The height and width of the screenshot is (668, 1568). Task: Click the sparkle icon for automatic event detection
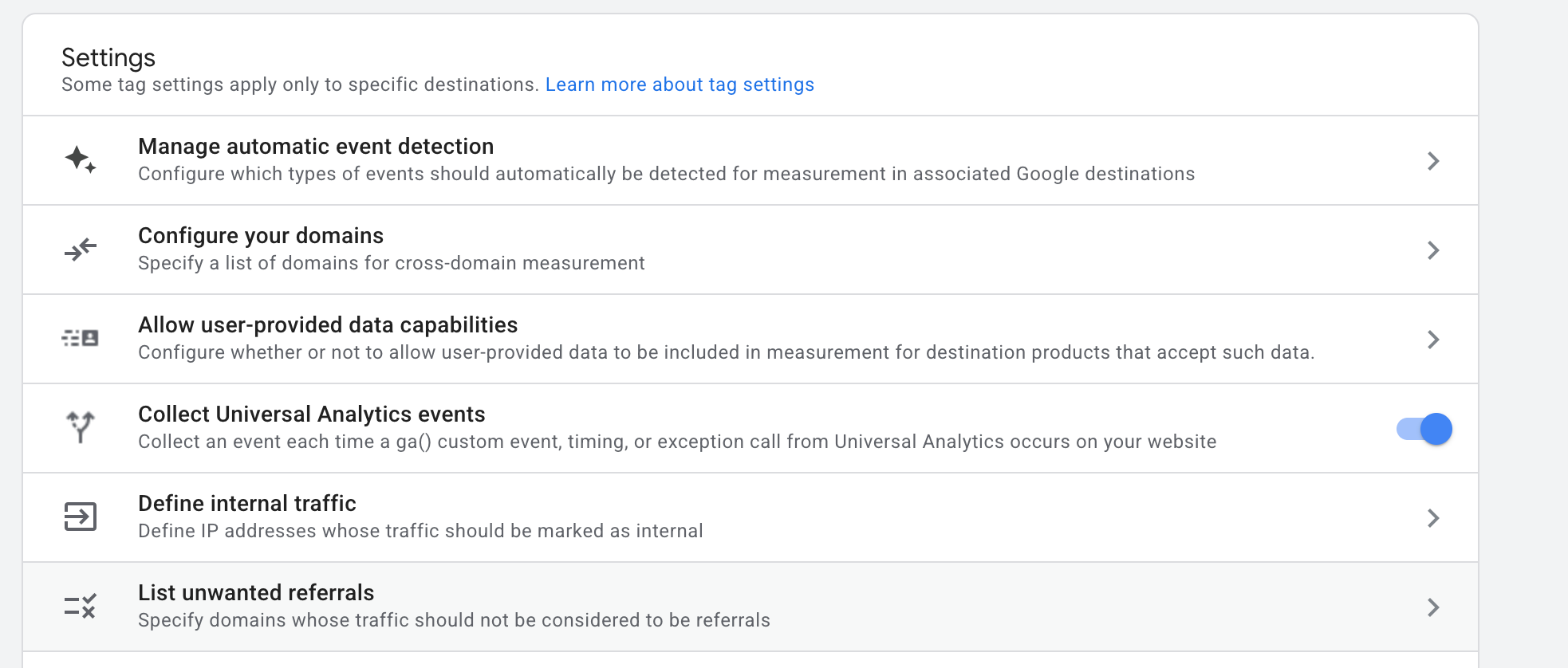(x=80, y=159)
